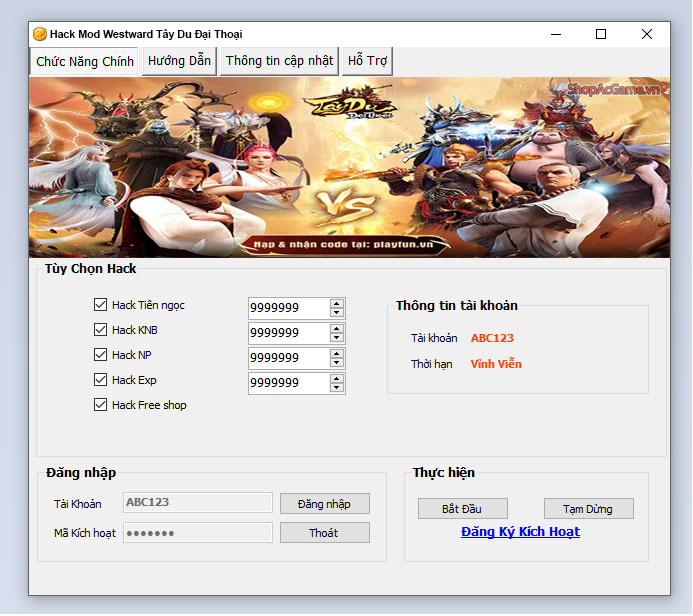This screenshot has height=616, width=693.
Task: Toggle the Hack NP checkbox
Action: click(100, 355)
